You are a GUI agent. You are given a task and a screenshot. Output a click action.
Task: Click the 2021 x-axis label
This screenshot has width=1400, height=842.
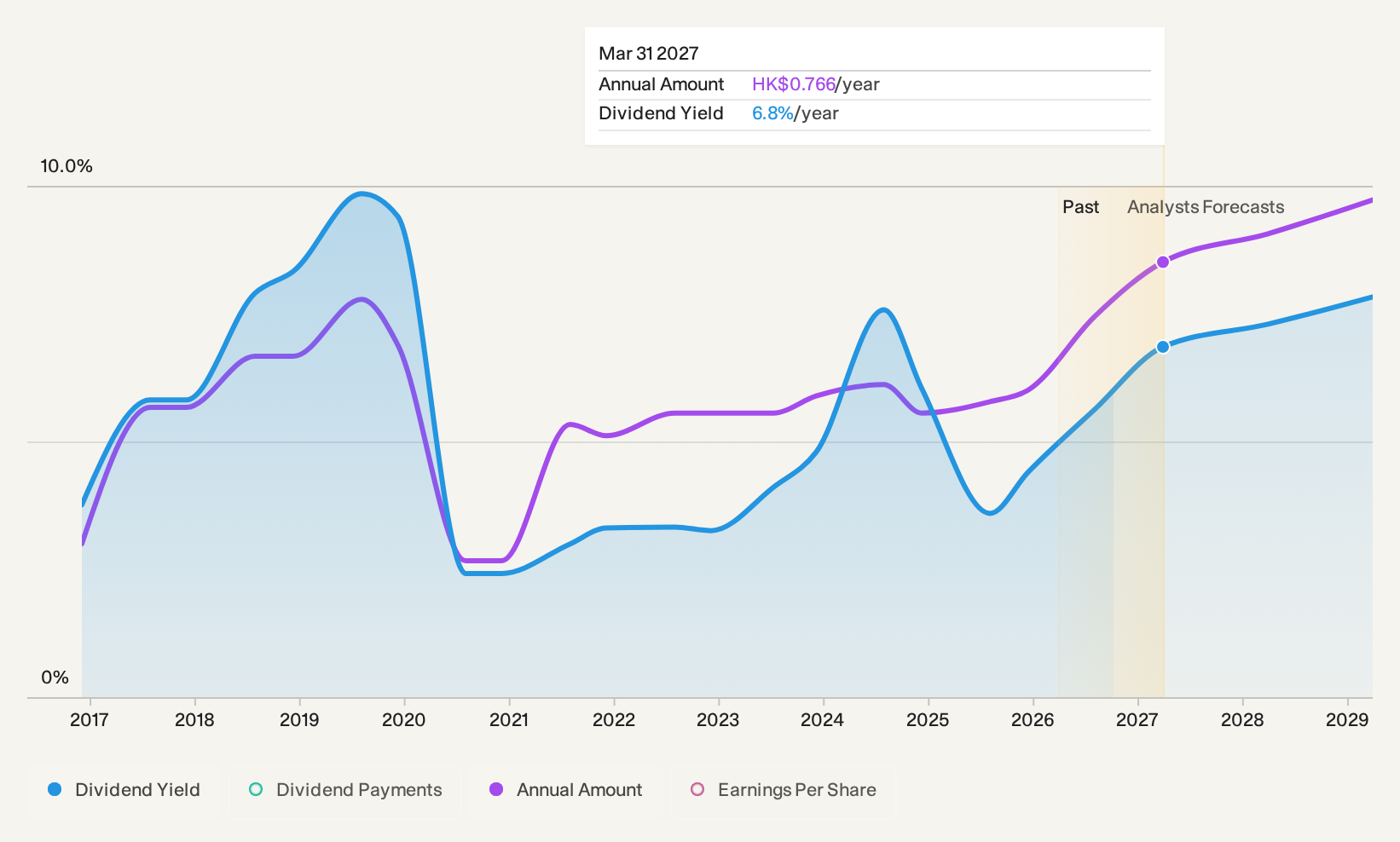[509, 720]
